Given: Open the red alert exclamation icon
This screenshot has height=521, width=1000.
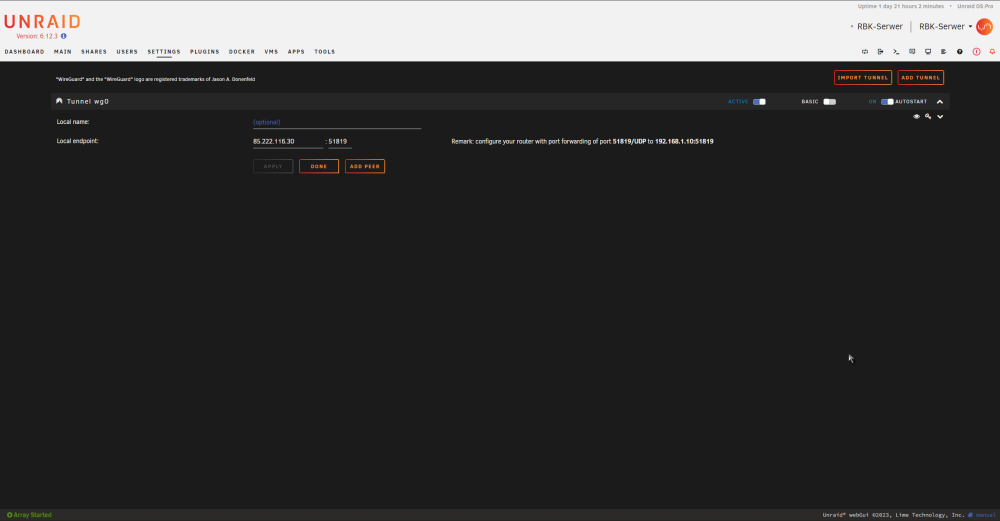Looking at the screenshot, I should [976, 52].
